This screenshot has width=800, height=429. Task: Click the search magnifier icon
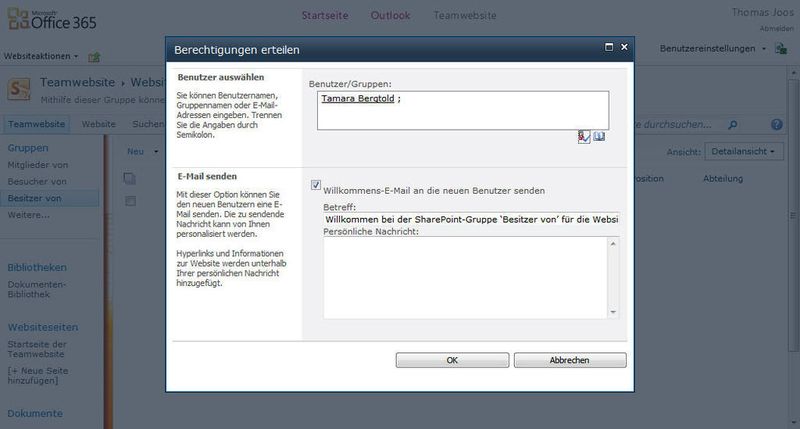click(732, 124)
